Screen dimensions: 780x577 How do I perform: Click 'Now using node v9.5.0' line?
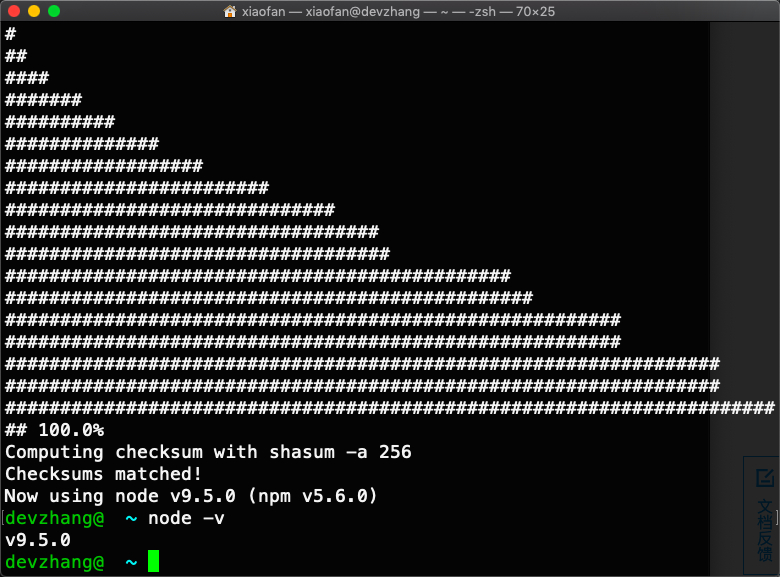pos(191,496)
